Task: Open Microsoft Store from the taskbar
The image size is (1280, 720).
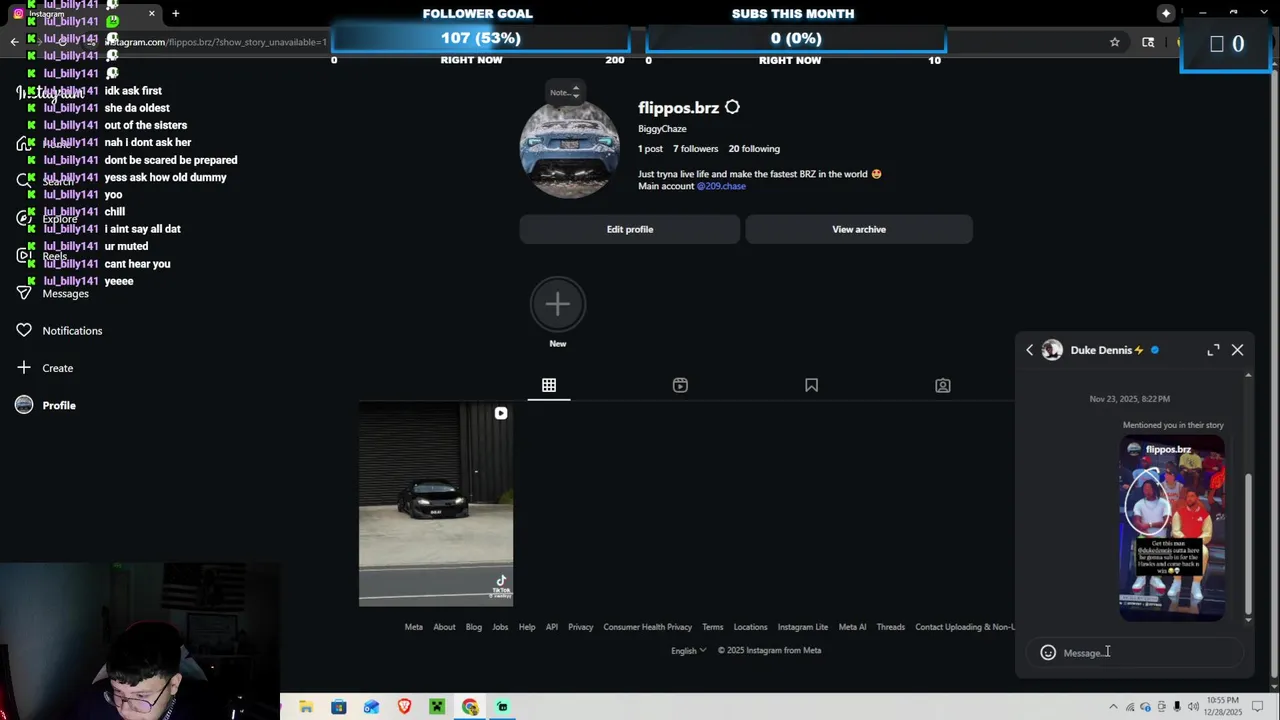Action: point(339,707)
